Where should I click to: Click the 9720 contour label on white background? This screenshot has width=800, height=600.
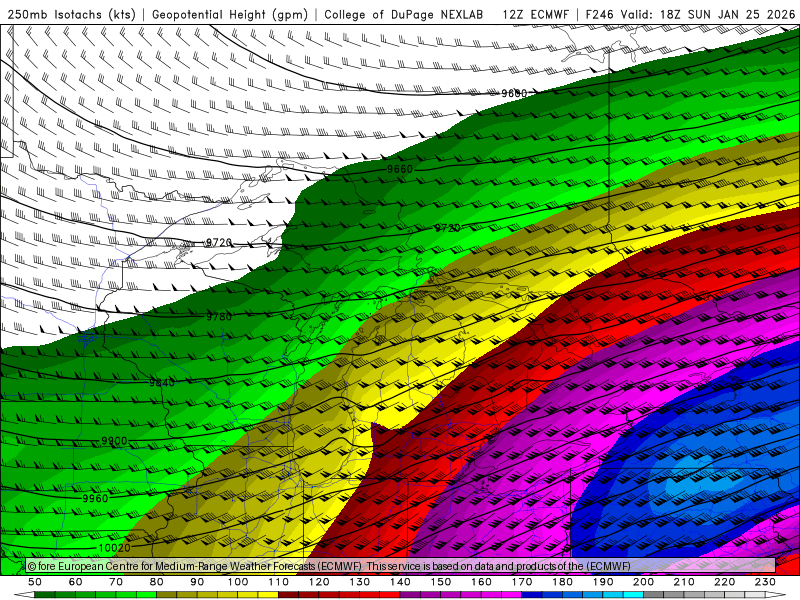tap(219, 242)
